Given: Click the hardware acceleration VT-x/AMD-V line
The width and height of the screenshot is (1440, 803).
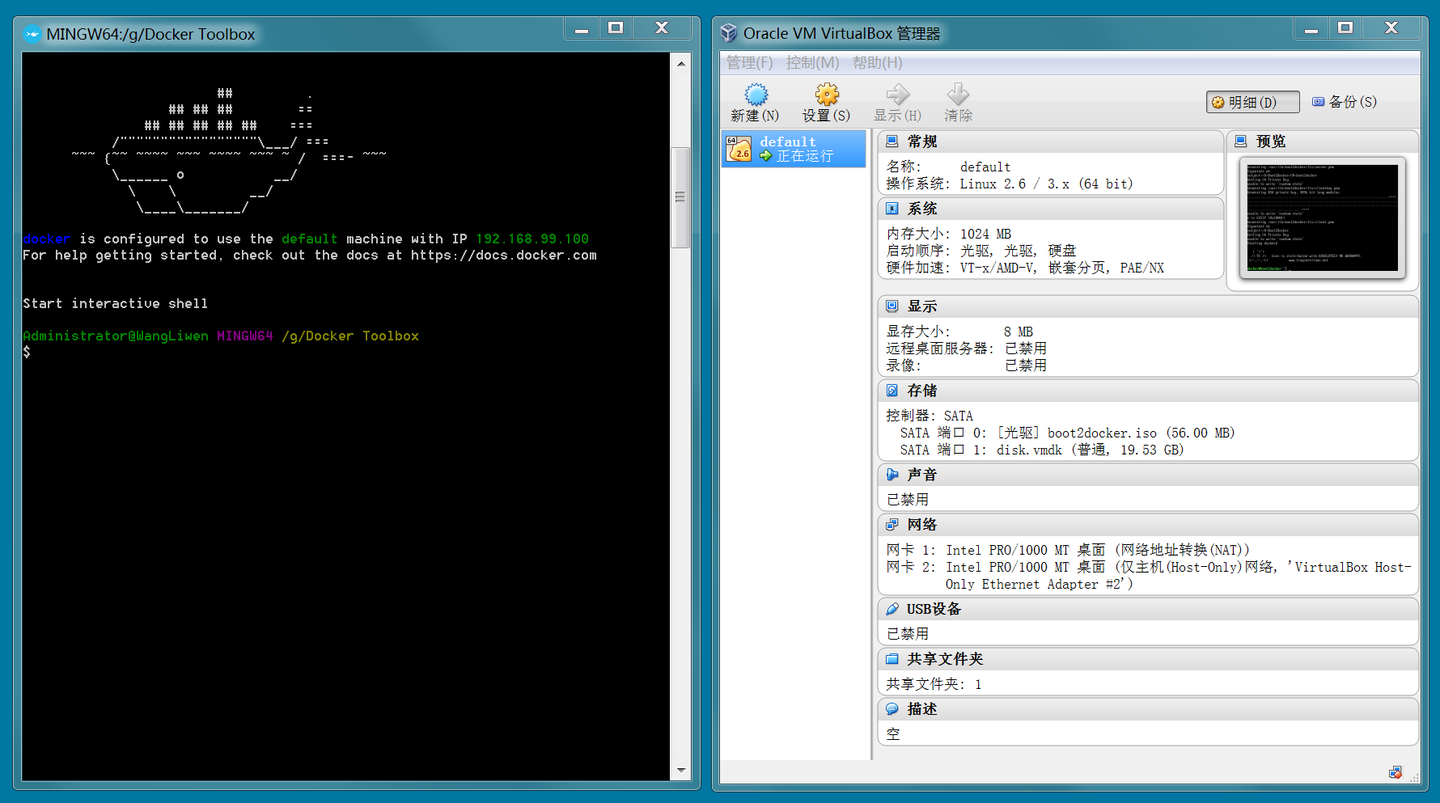Looking at the screenshot, I should [x=1025, y=268].
